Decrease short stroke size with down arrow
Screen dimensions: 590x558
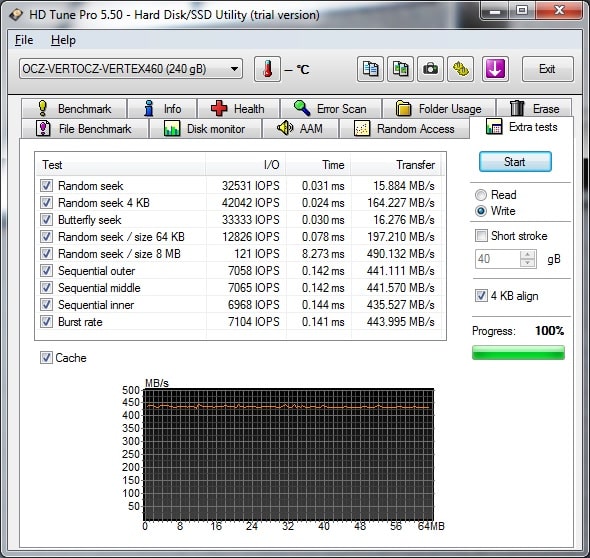click(x=528, y=263)
